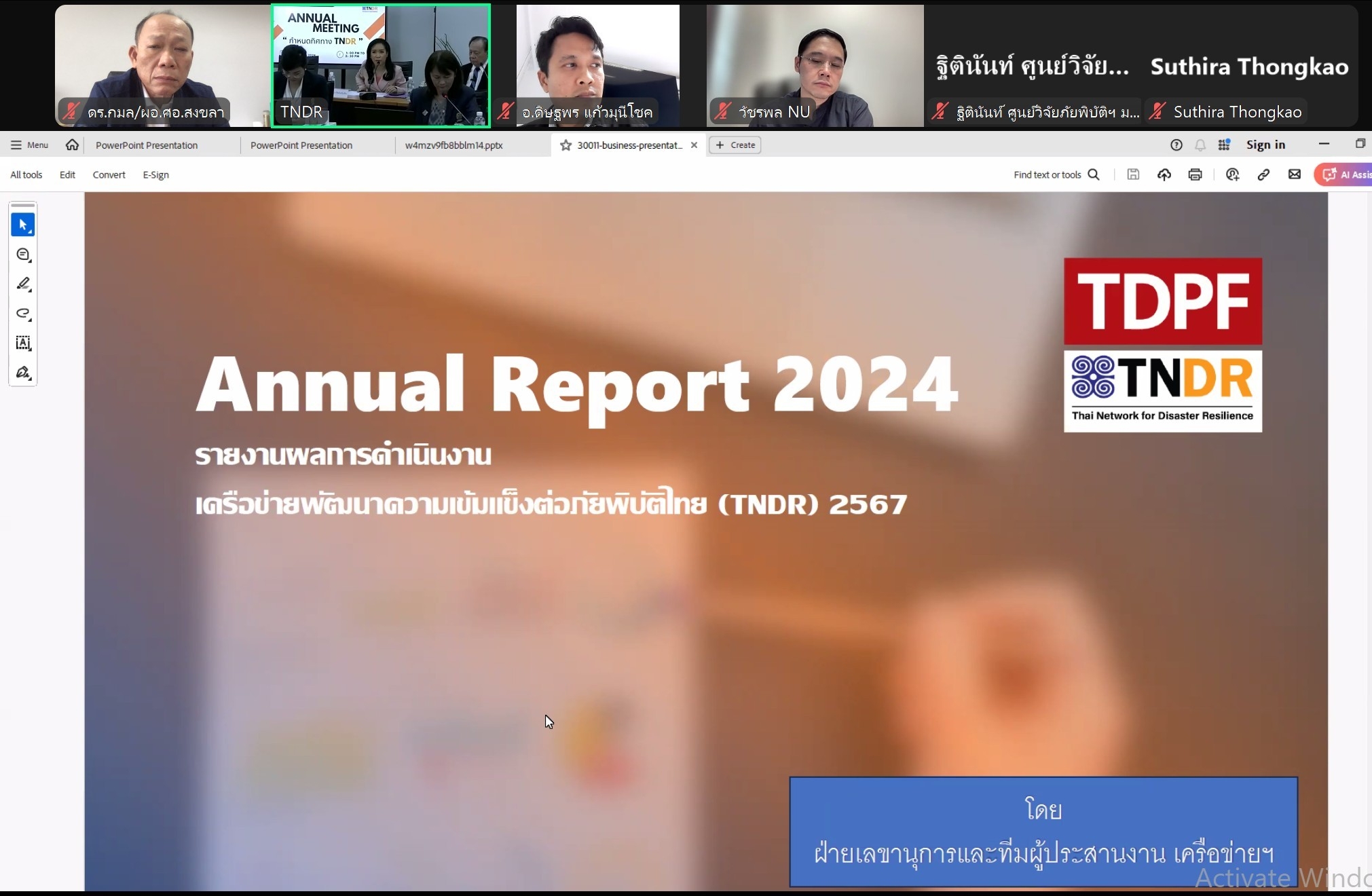Screen dimensions: 1372x896
Task: Send file by email icon
Action: [1295, 174]
